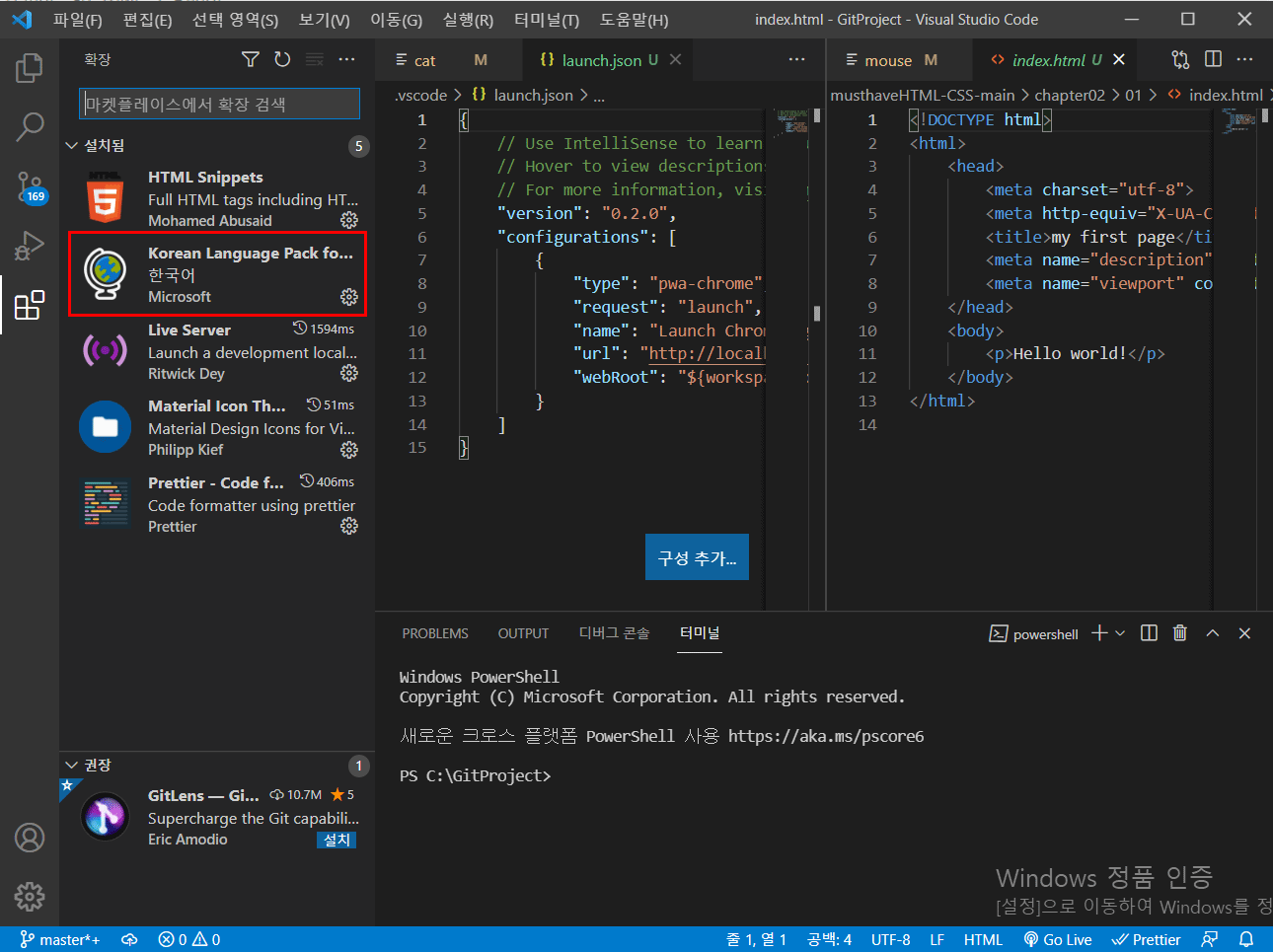The width and height of the screenshot is (1273, 952).
Task: Select the Extensions view icon
Action: [x=30, y=305]
